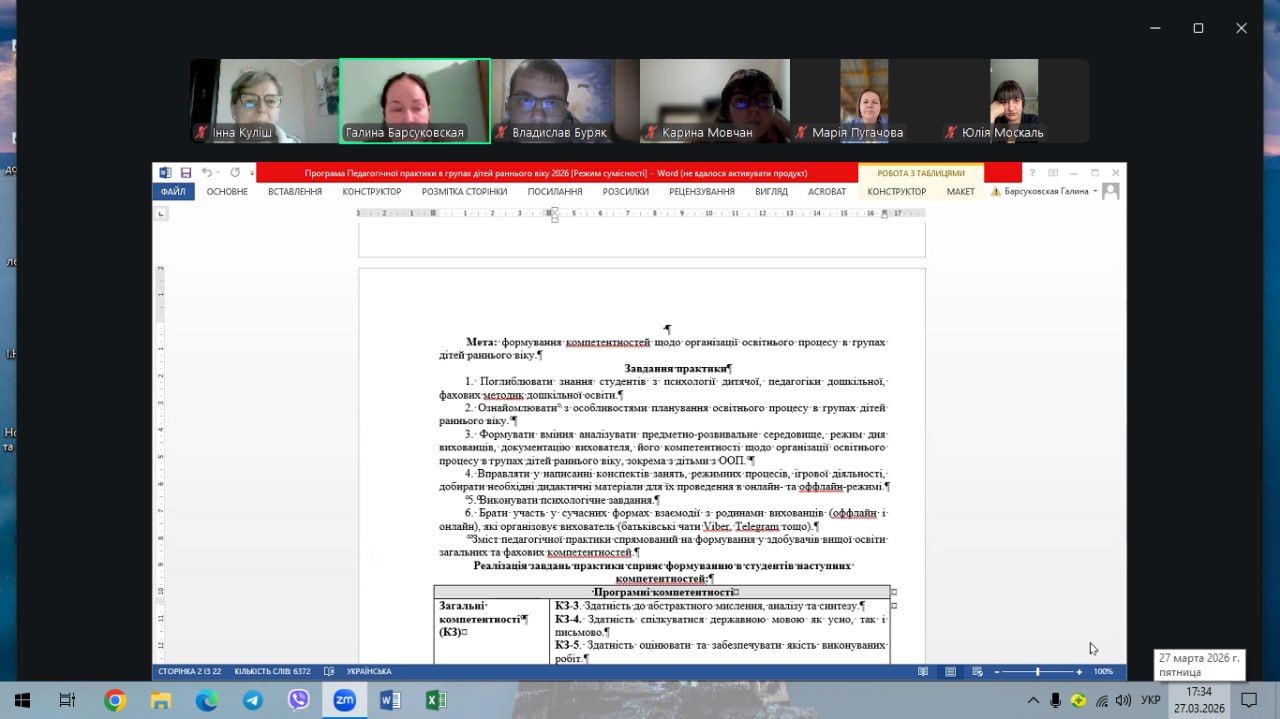
Task: Click the proofing book icon in Word's status bar
Action: coord(329,672)
